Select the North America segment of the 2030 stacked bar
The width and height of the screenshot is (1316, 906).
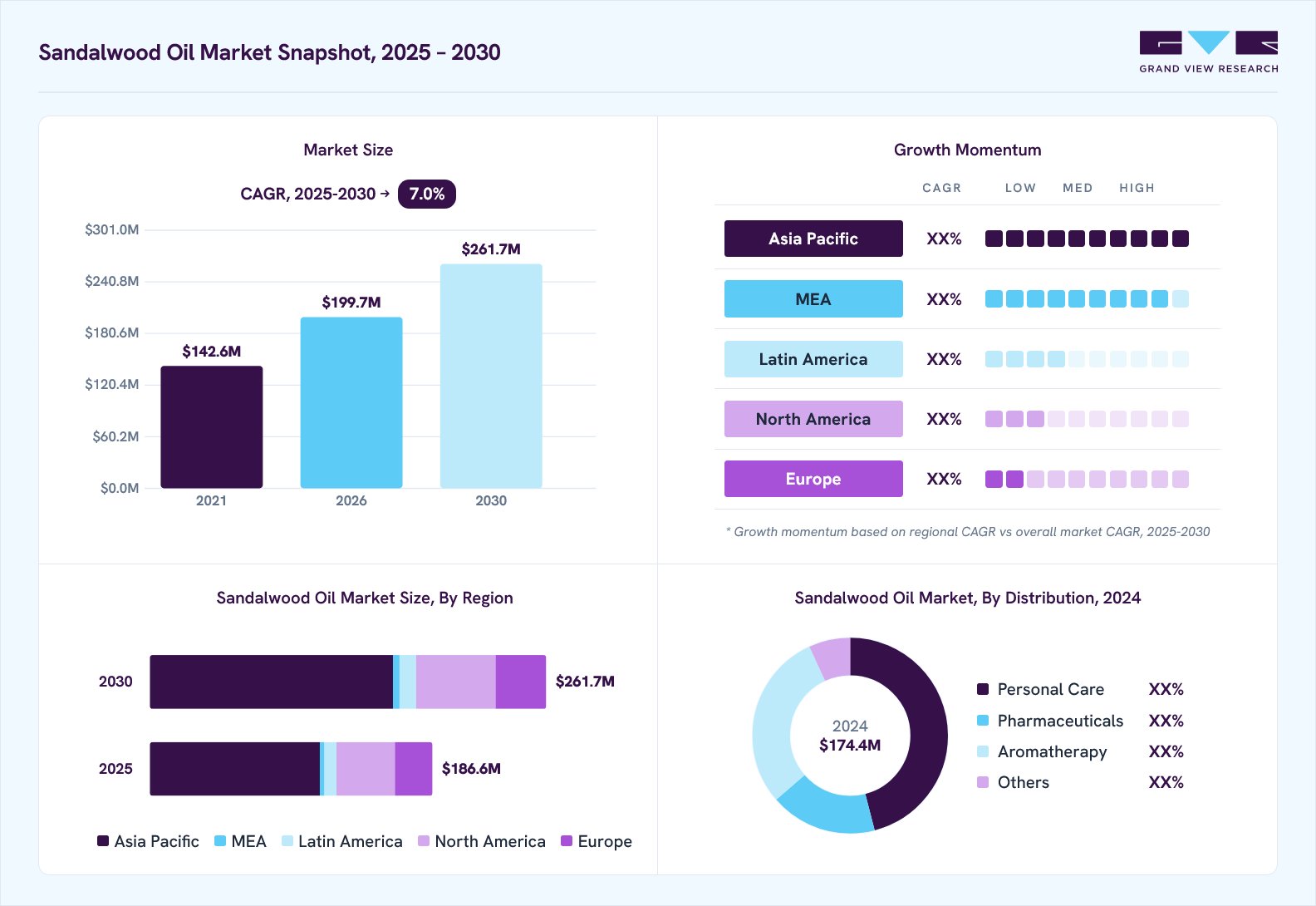pos(456,682)
